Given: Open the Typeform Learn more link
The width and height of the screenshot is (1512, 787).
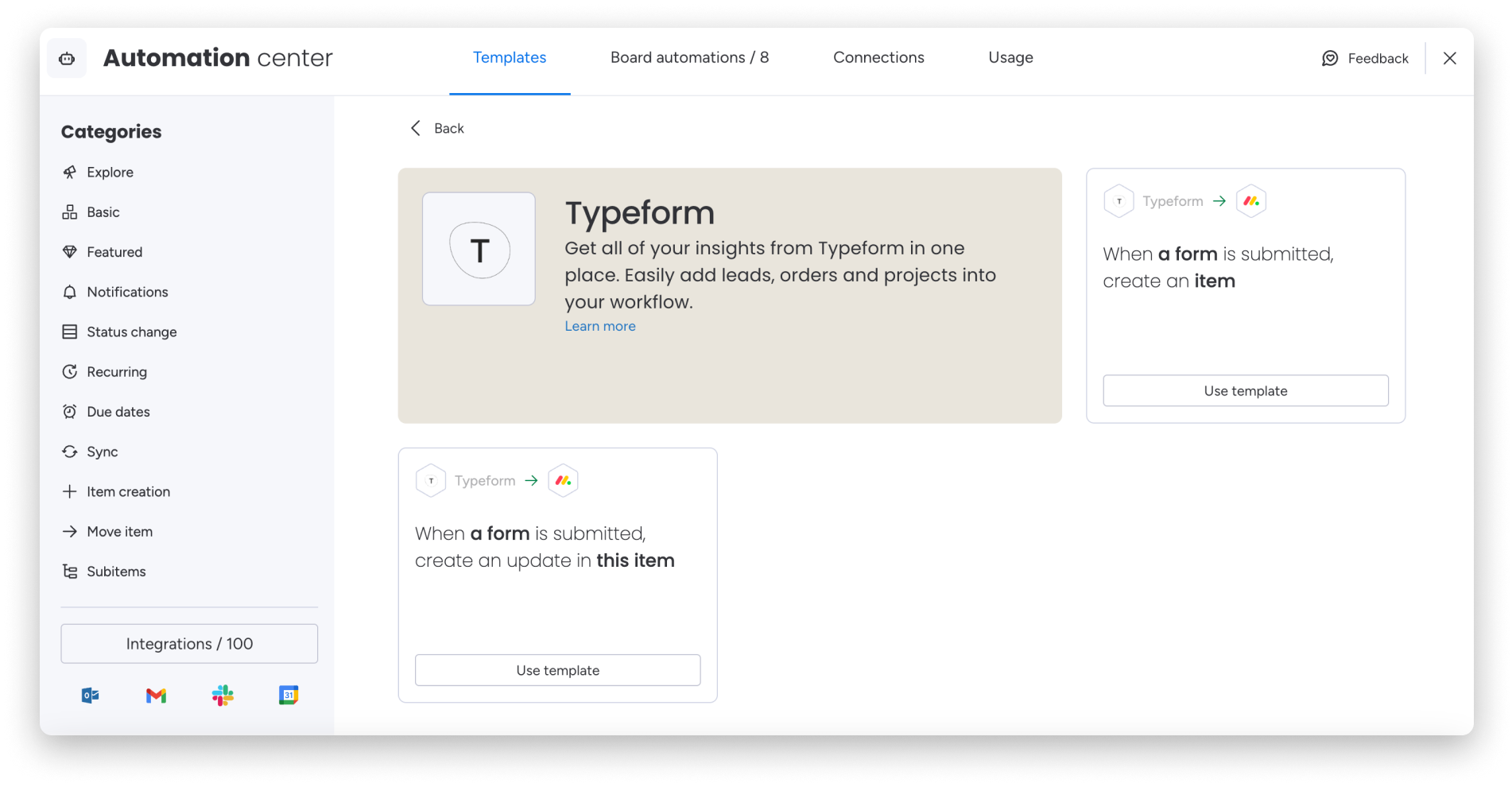Looking at the screenshot, I should tap(600, 326).
